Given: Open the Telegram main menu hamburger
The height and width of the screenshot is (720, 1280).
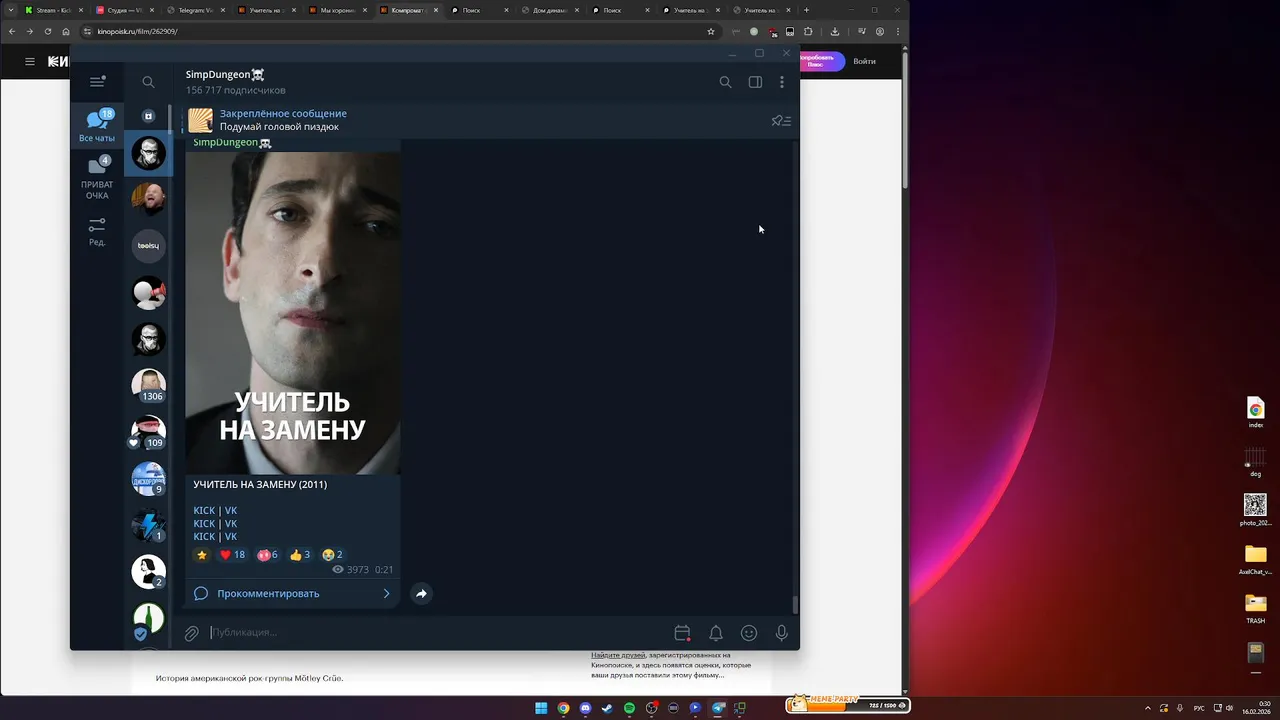Looking at the screenshot, I should 97,82.
